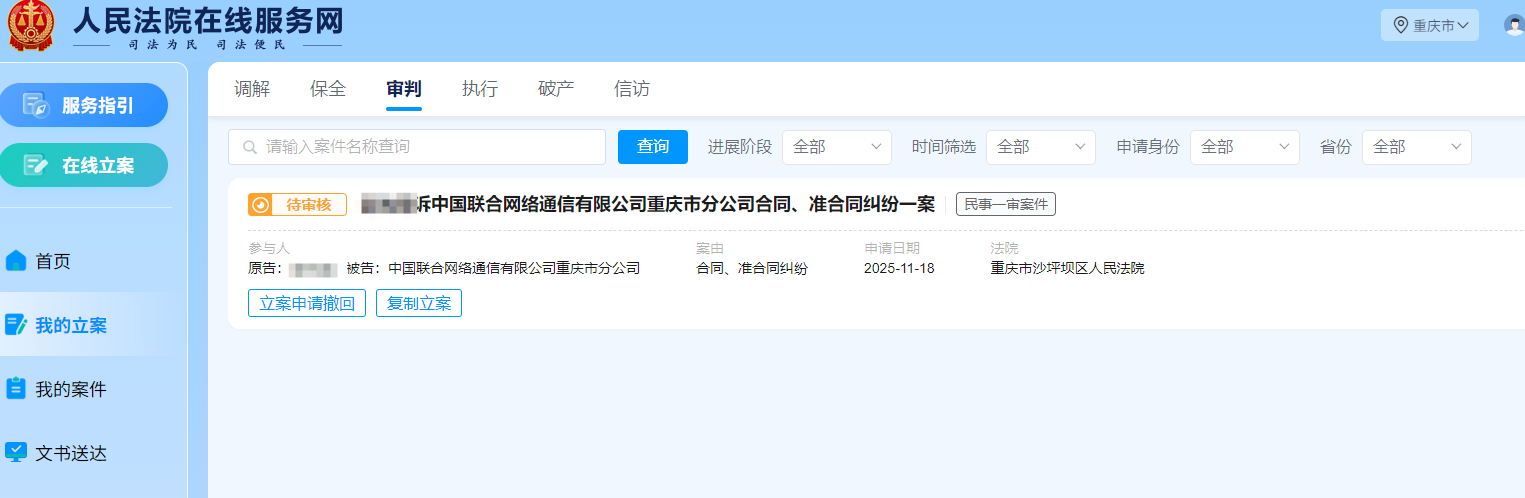Click the 服务指引 document icon
Viewport: 1525px width, 498px height.
click(36, 105)
